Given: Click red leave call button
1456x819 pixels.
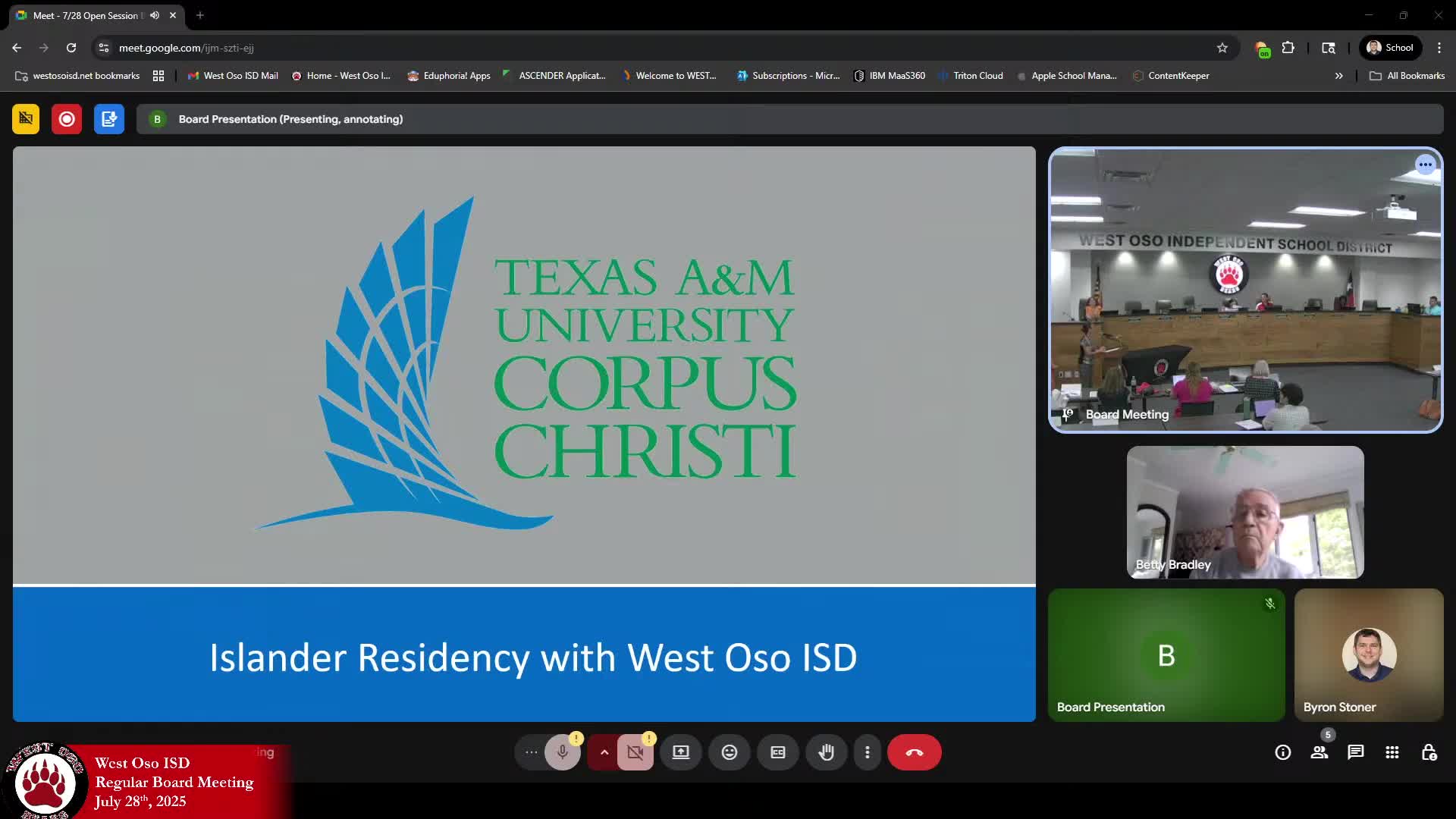Looking at the screenshot, I should pyautogui.click(x=915, y=752).
